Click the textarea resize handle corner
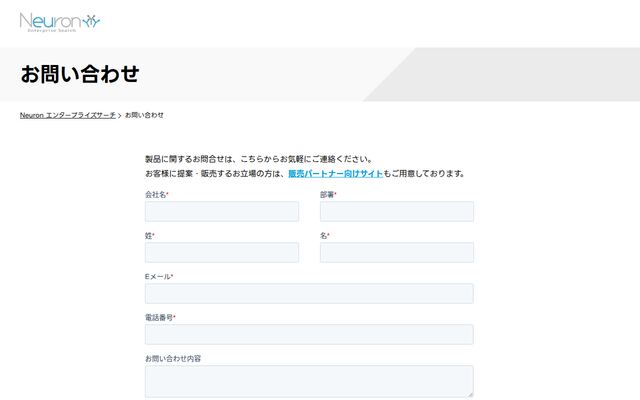 tap(470, 394)
